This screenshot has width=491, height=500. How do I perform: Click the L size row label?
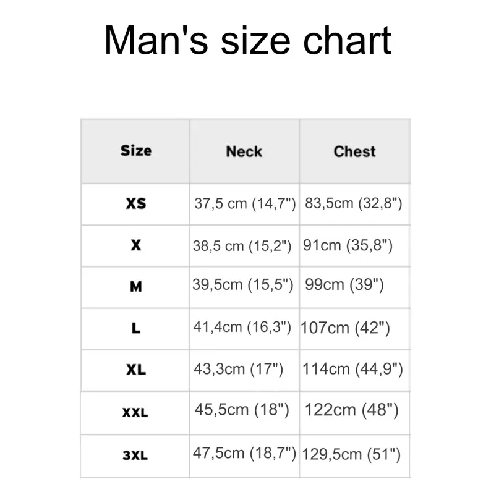pos(136,328)
